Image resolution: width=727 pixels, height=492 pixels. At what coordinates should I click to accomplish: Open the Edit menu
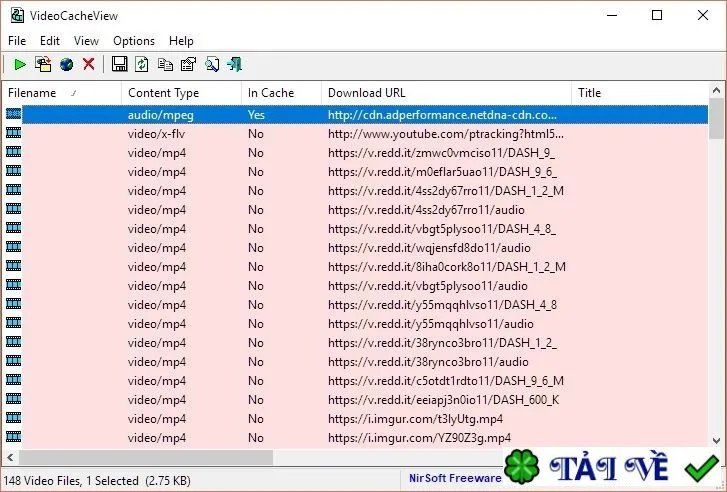pos(50,41)
